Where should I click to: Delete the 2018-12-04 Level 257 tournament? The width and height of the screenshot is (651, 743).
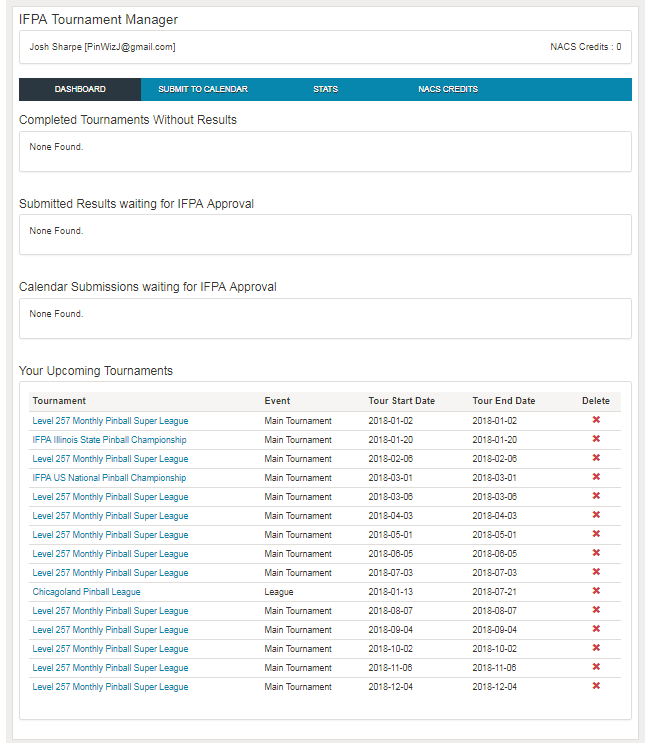(x=596, y=686)
